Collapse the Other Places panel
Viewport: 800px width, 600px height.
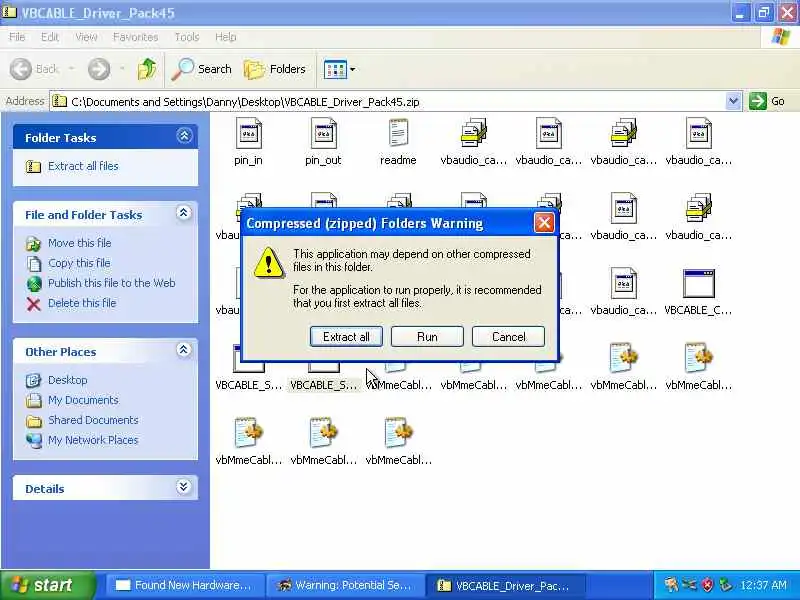pyautogui.click(x=184, y=350)
